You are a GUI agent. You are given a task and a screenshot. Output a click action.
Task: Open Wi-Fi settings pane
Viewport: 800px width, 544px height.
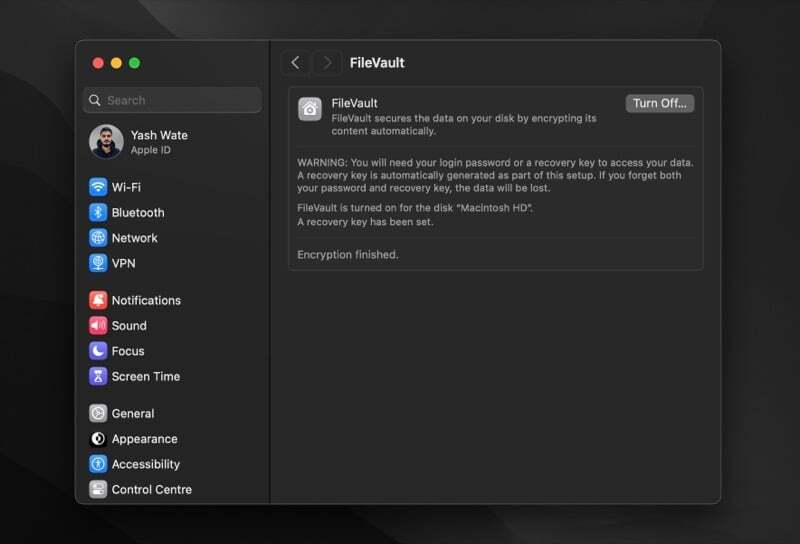(172, 187)
